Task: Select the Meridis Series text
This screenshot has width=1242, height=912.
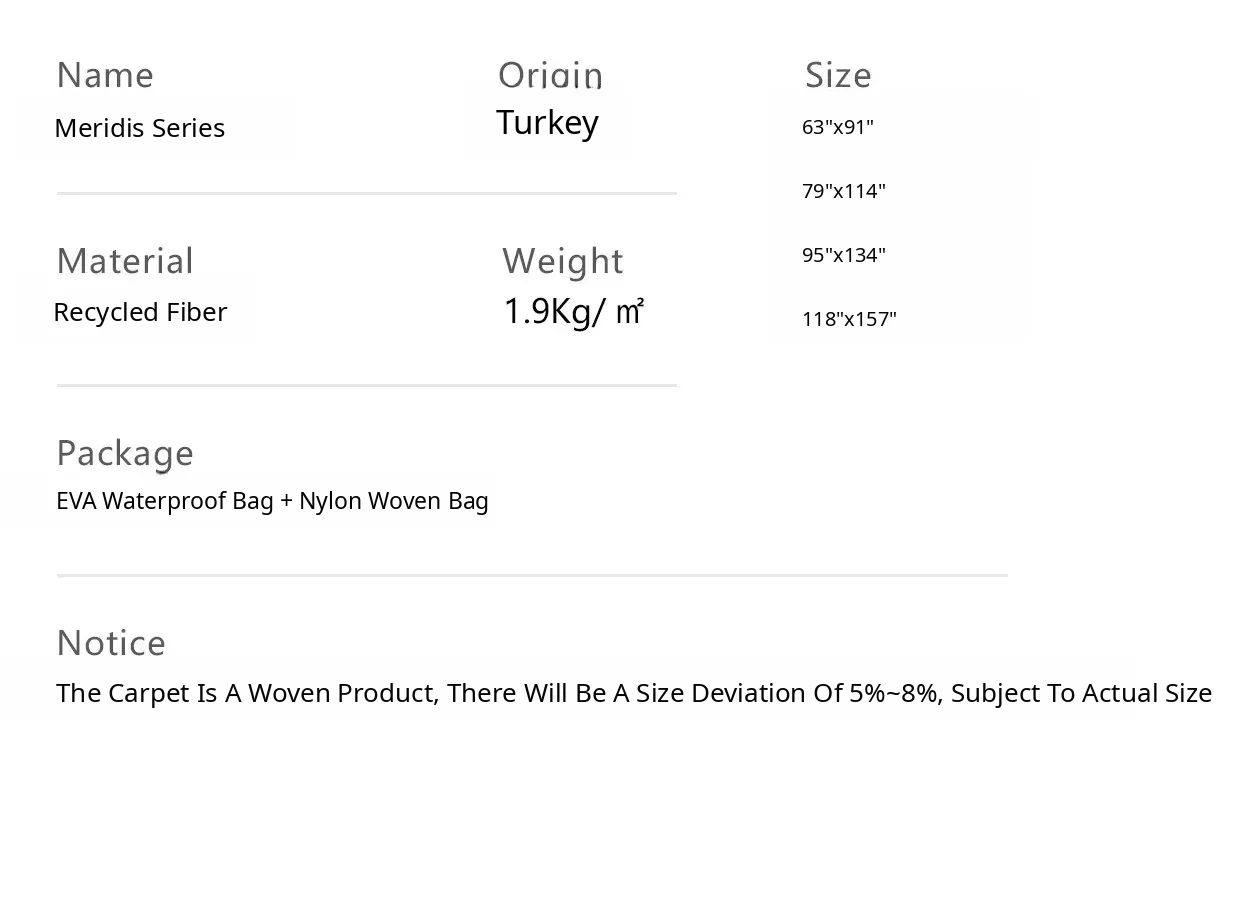Action: (x=140, y=128)
